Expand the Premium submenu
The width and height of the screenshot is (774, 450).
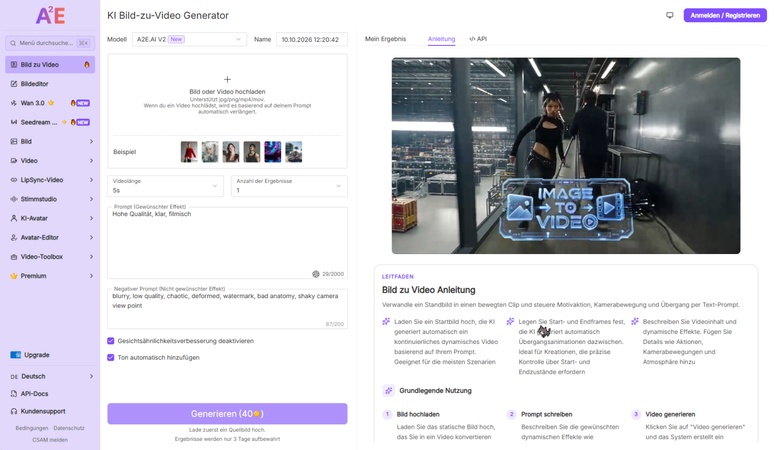pyautogui.click(x=50, y=276)
